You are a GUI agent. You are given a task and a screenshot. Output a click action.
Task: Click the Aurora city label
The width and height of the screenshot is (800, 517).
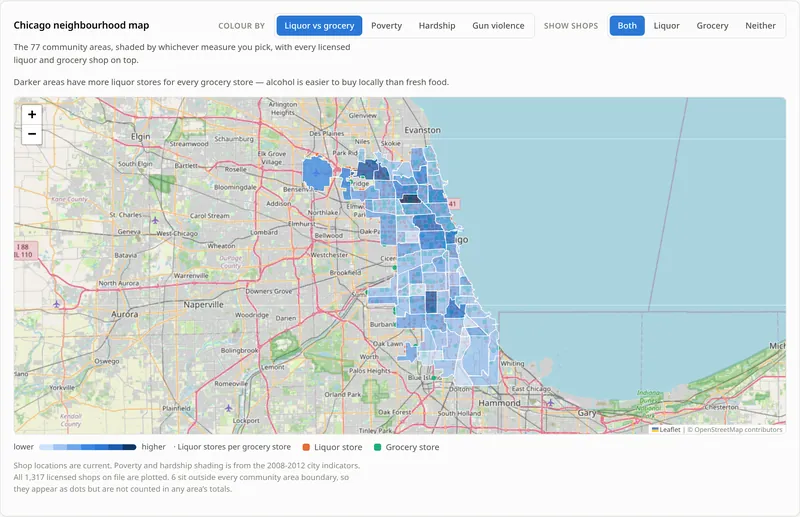point(125,314)
